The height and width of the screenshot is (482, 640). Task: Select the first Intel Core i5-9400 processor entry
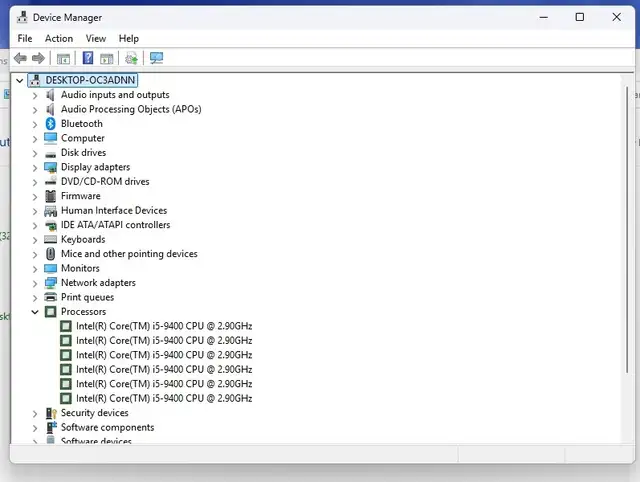click(x=164, y=326)
